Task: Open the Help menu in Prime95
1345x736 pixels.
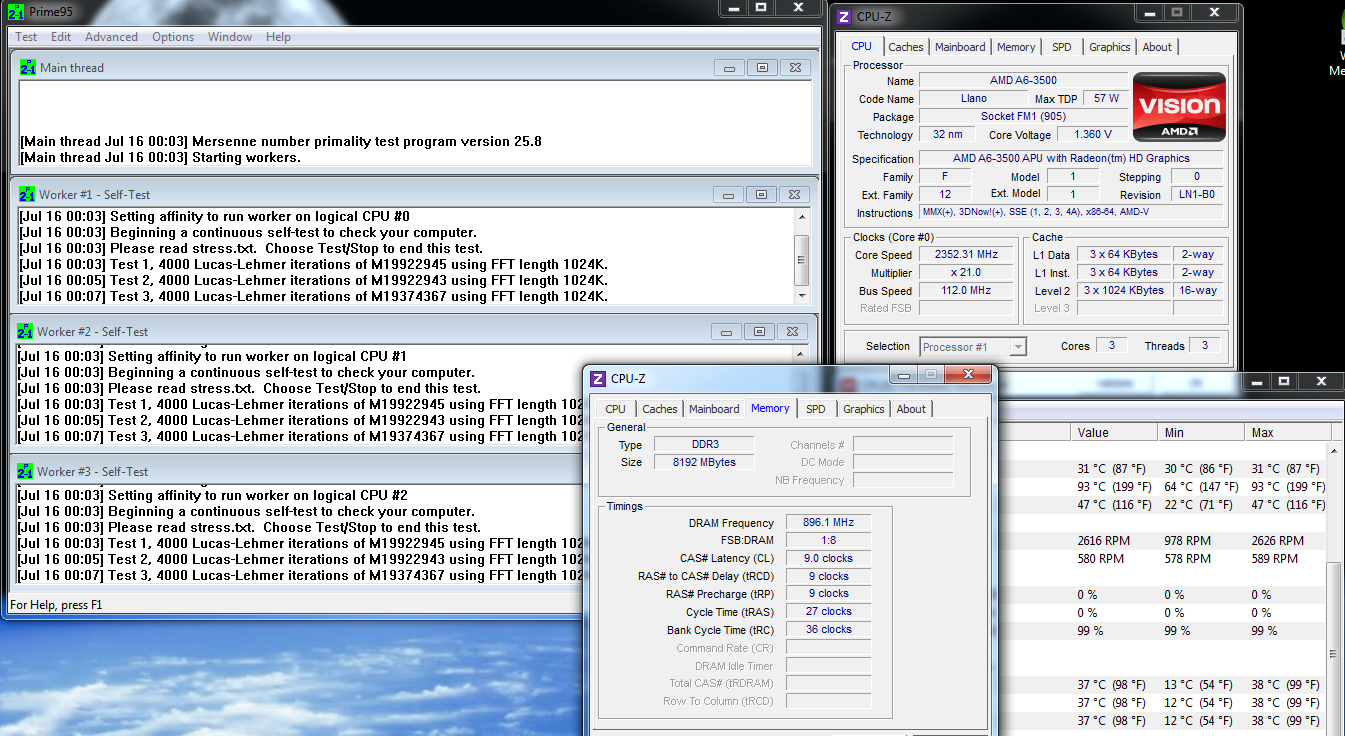Action: pyautogui.click(x=278, y=37)
